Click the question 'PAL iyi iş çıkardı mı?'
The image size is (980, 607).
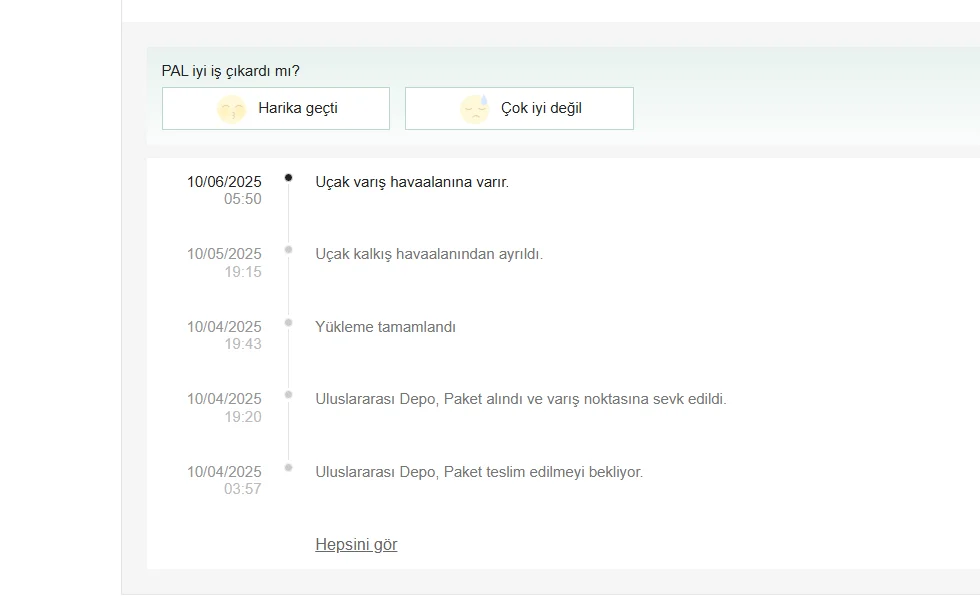pos(231,71)
